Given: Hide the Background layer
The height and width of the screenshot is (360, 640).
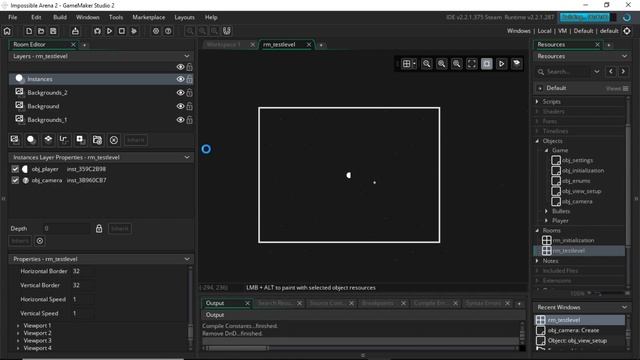Looking at the screenshot, I should 180,106.
